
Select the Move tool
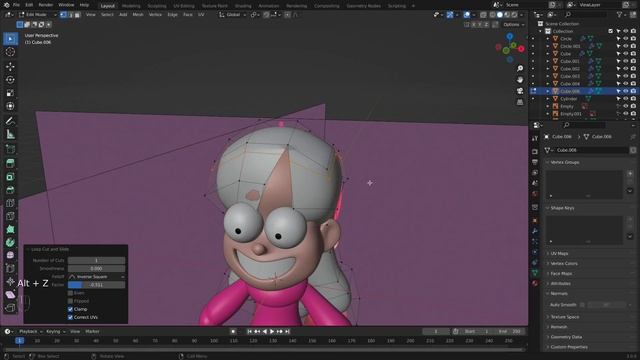tap(10, 66)
